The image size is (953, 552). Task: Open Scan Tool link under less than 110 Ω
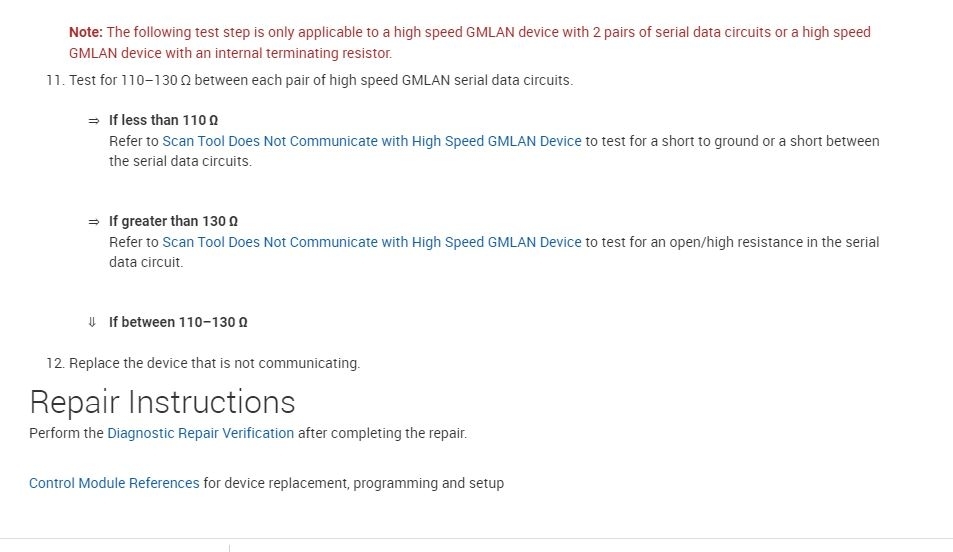[371, 141]
